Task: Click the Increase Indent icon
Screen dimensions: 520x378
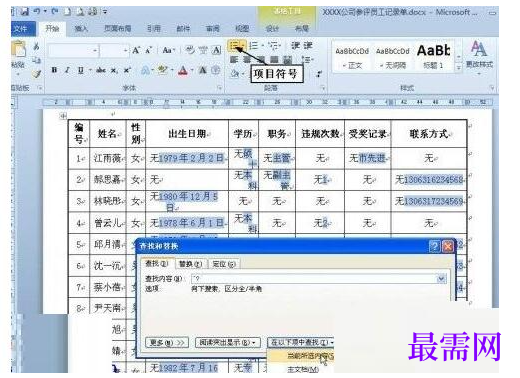Action: [308, 46]
